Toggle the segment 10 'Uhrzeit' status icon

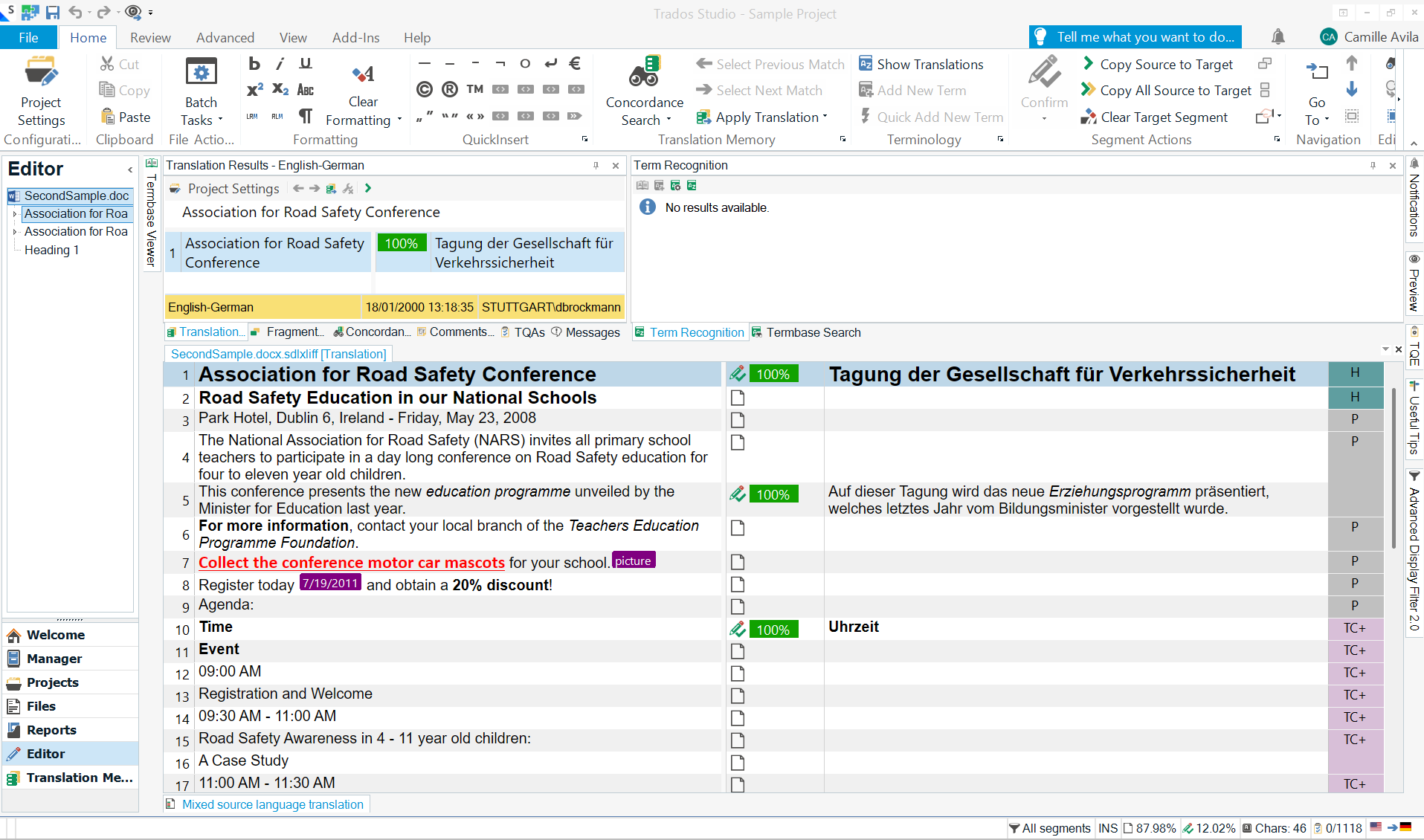pos(738,630)
